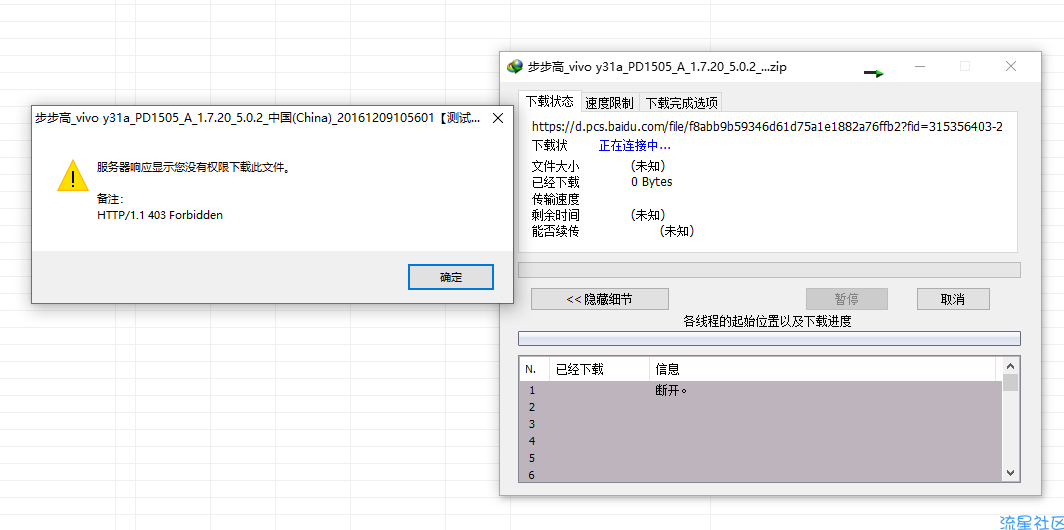Click the IDM icon in the download window title bar

pyautogui.click(x=515, y=67)
